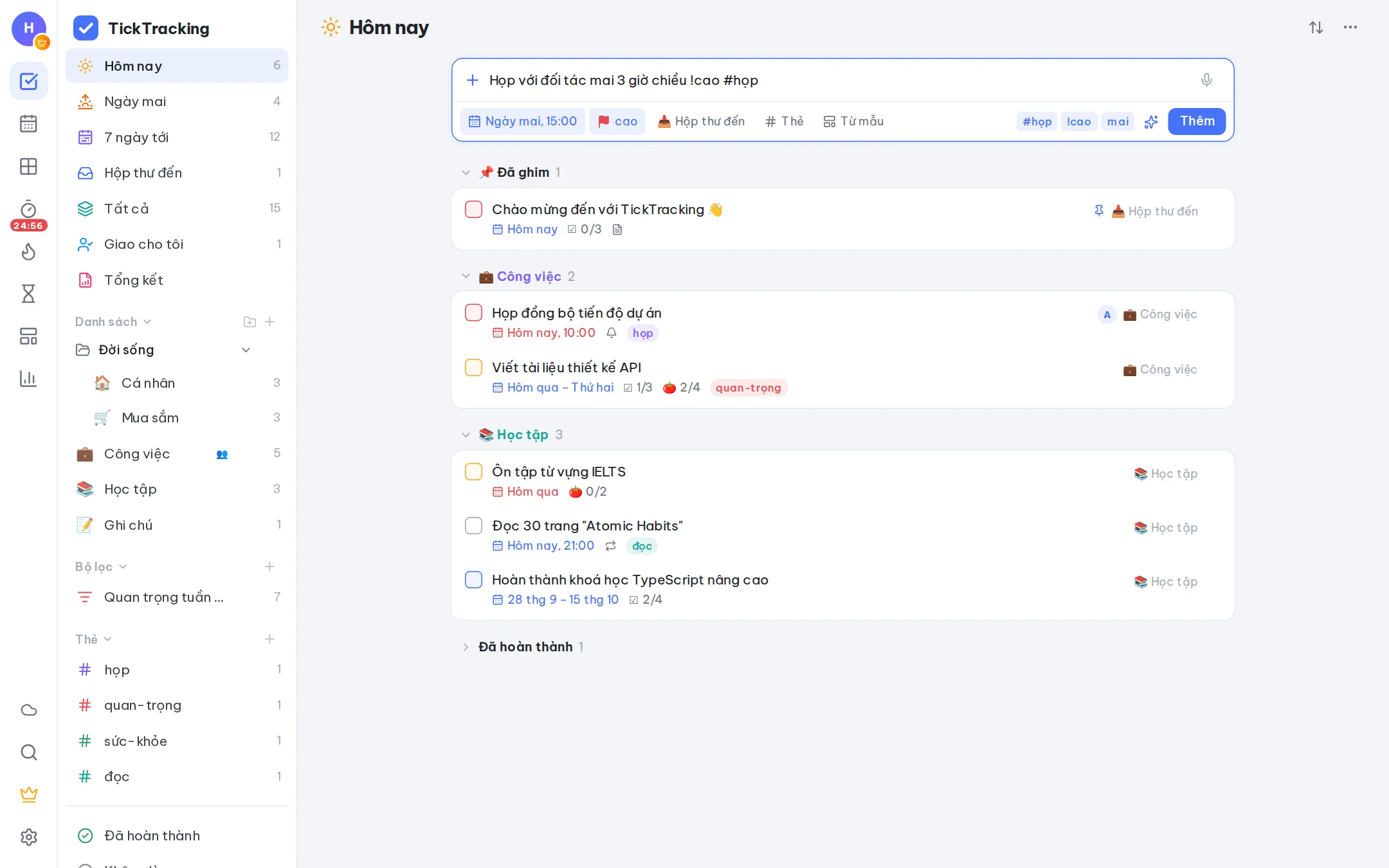Check off Ôn tập từ vựng IELTS

click(x=473, y=472)
